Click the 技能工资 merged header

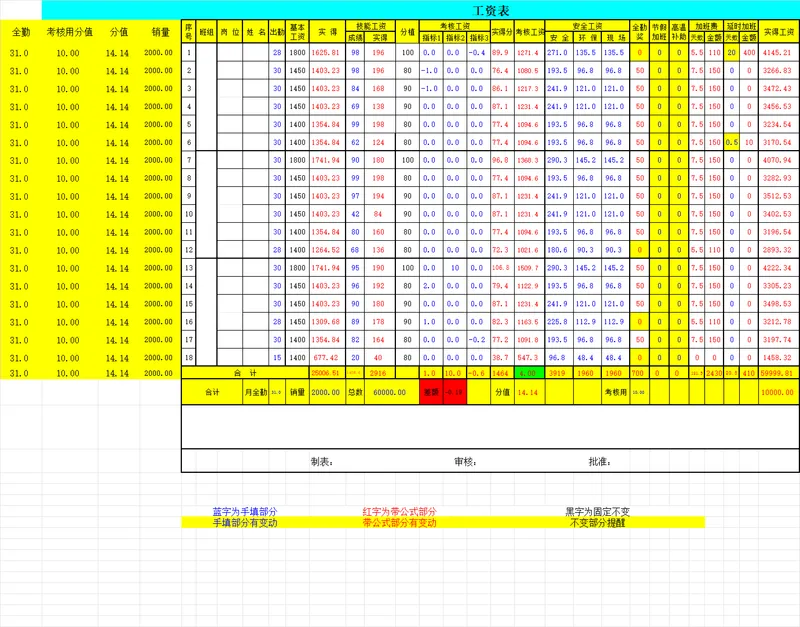point(371,26)
